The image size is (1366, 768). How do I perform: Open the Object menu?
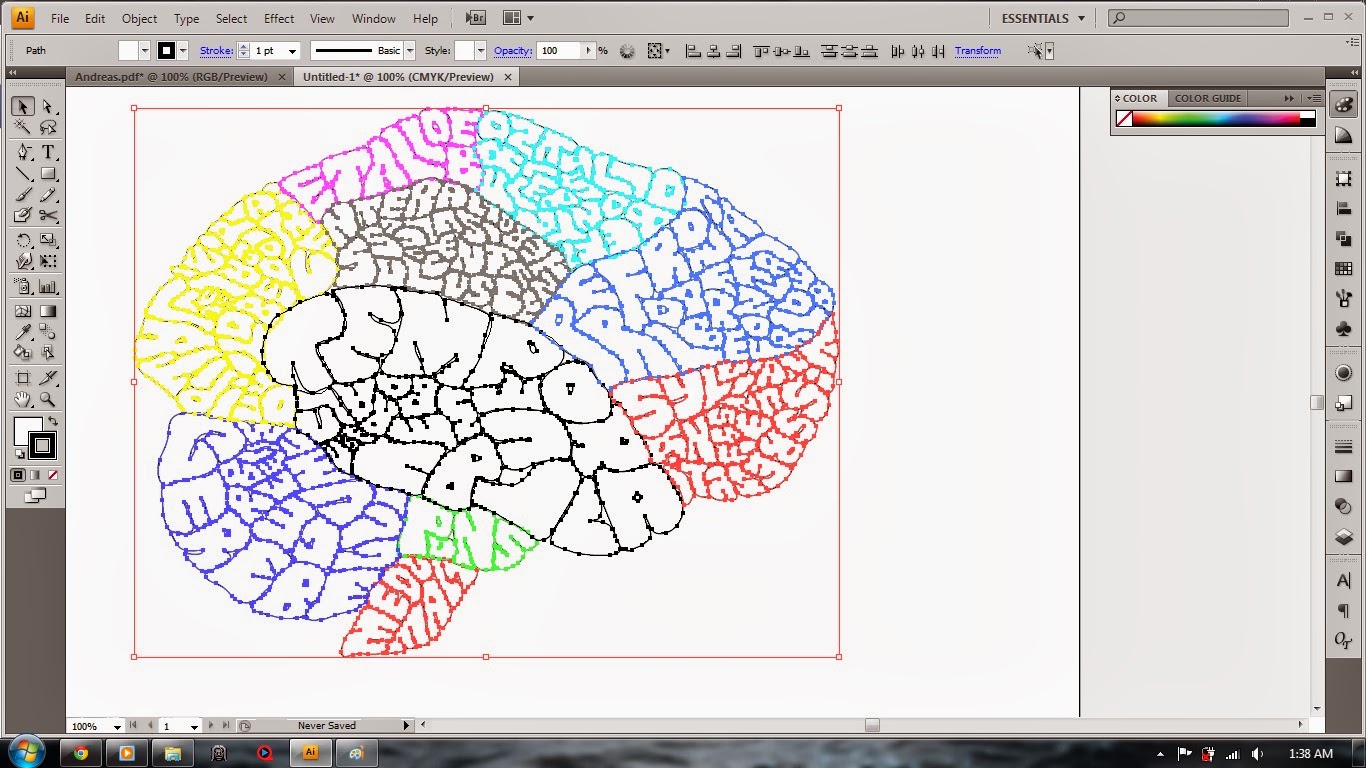click(x=139, y=18)
